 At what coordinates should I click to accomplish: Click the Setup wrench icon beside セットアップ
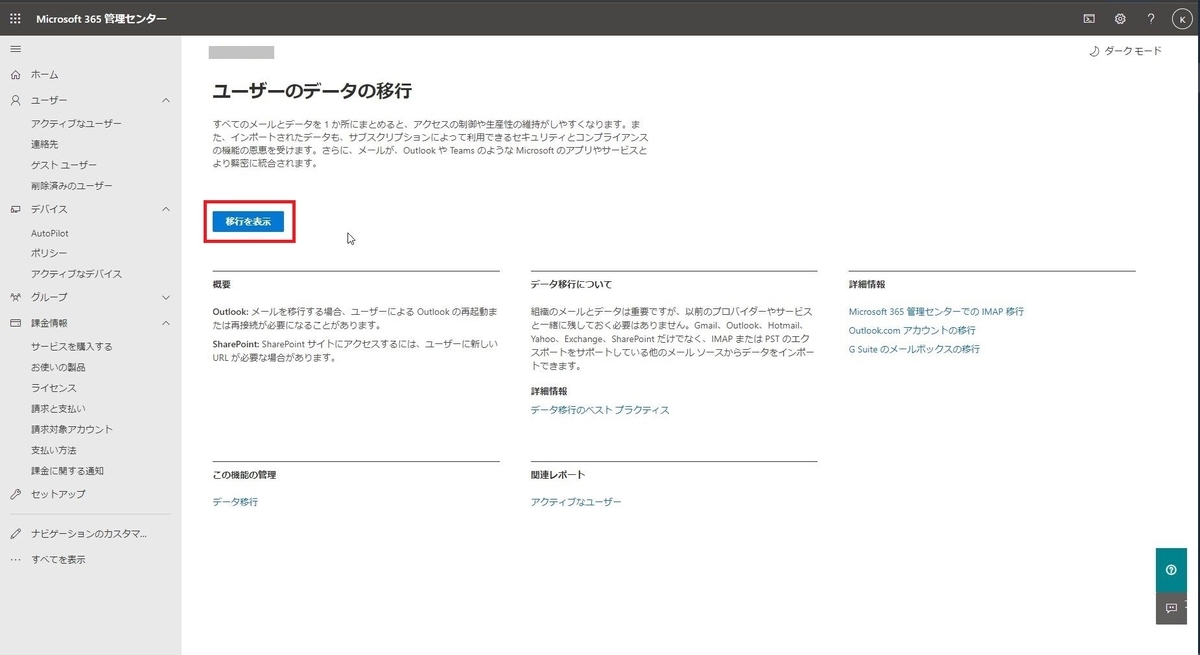(14, 493)
